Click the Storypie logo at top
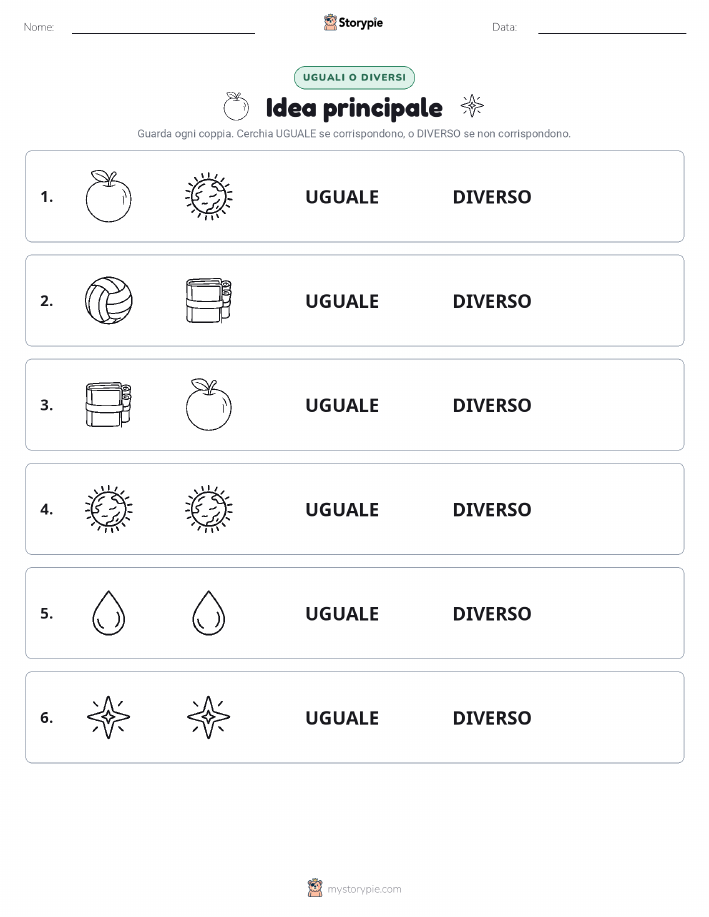The height and width of the screenshot is (917, 709). [x=353, y=23]
